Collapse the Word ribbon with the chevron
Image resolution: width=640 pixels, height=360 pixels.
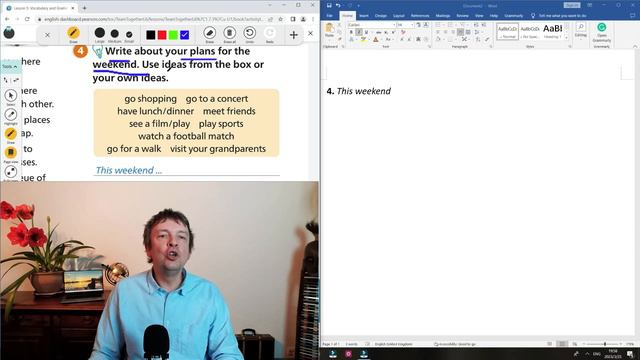click(635, 47)
